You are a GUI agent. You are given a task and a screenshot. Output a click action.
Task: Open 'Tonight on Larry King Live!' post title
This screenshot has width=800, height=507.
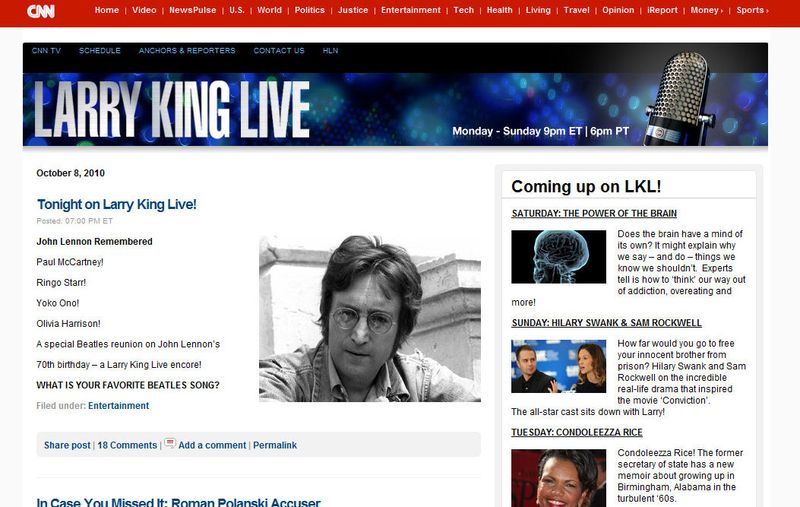coord(116,205)
